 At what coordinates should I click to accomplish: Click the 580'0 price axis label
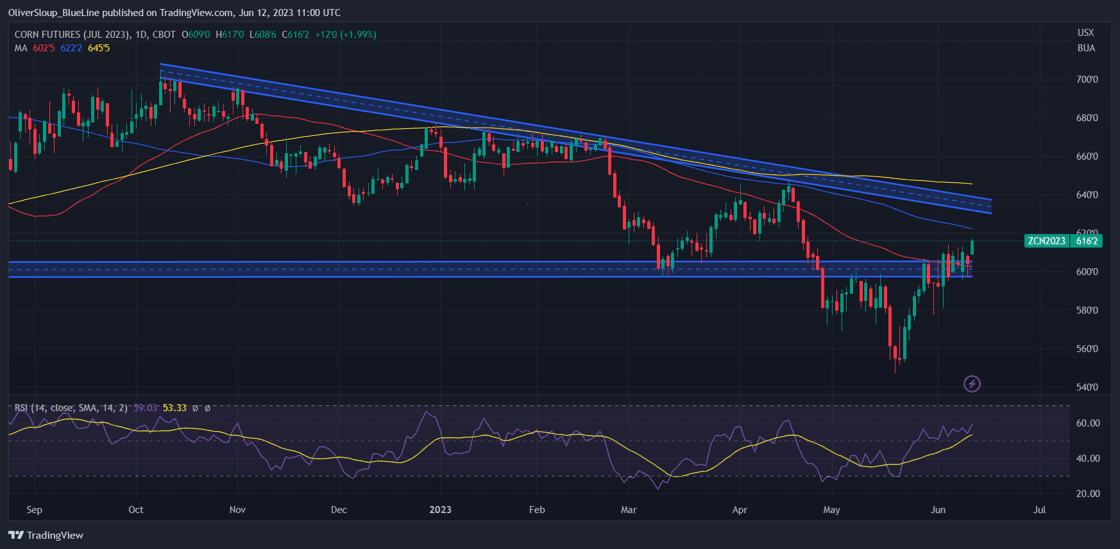(1086, 311)
